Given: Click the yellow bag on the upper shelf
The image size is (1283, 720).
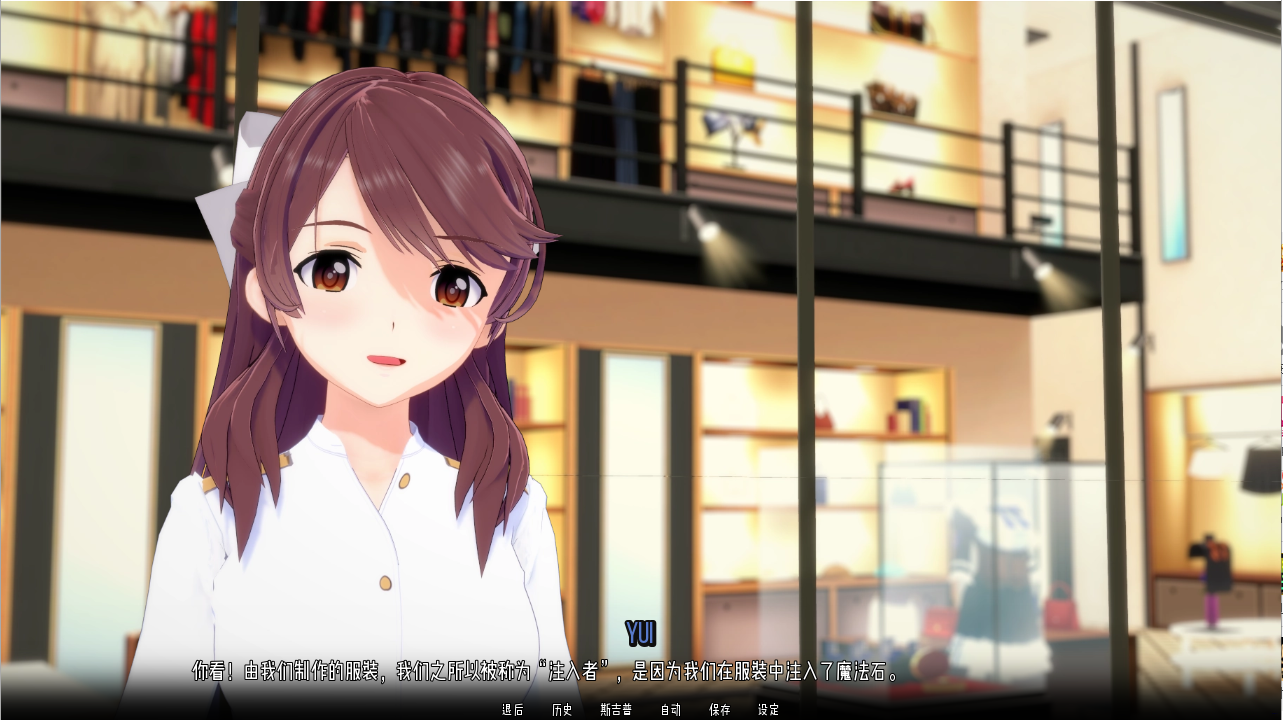Looking at the screenshot, I should pos(732,67).
